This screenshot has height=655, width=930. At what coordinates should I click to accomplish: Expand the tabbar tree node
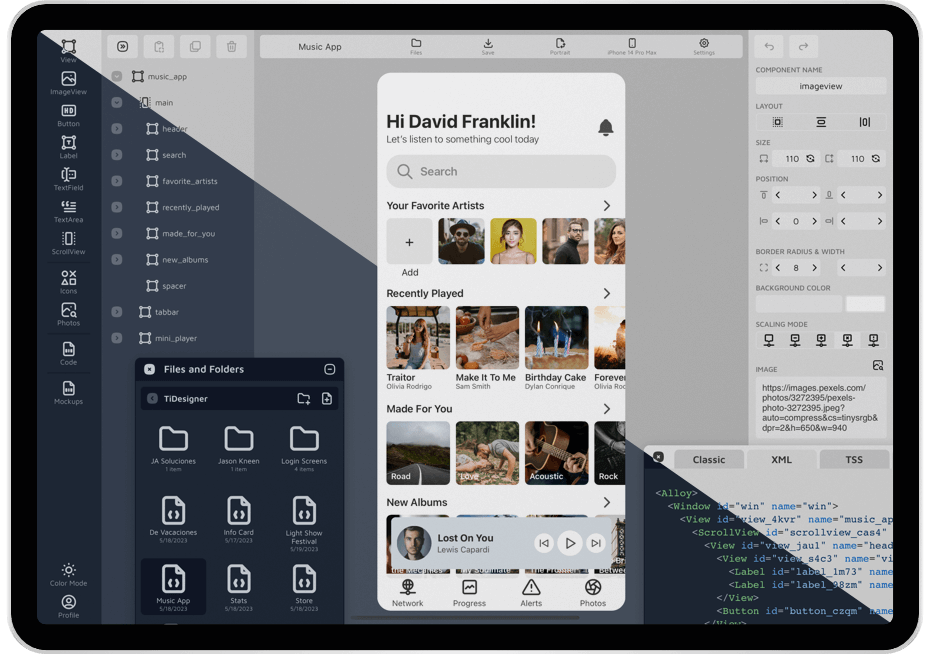(117, 312)
